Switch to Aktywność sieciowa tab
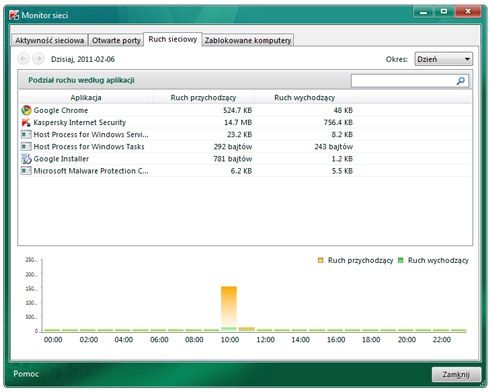The image size is (490, 392). pos(49,40)
